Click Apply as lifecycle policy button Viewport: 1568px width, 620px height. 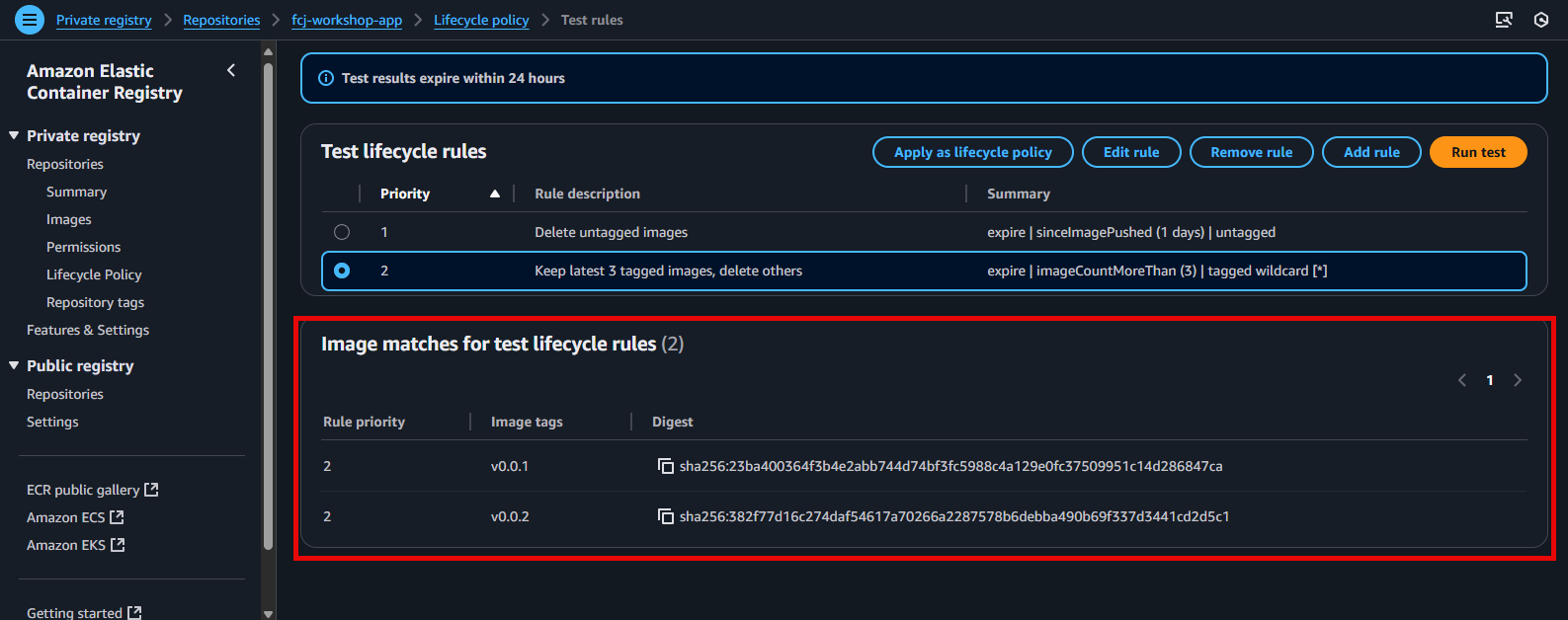(973, 152)
